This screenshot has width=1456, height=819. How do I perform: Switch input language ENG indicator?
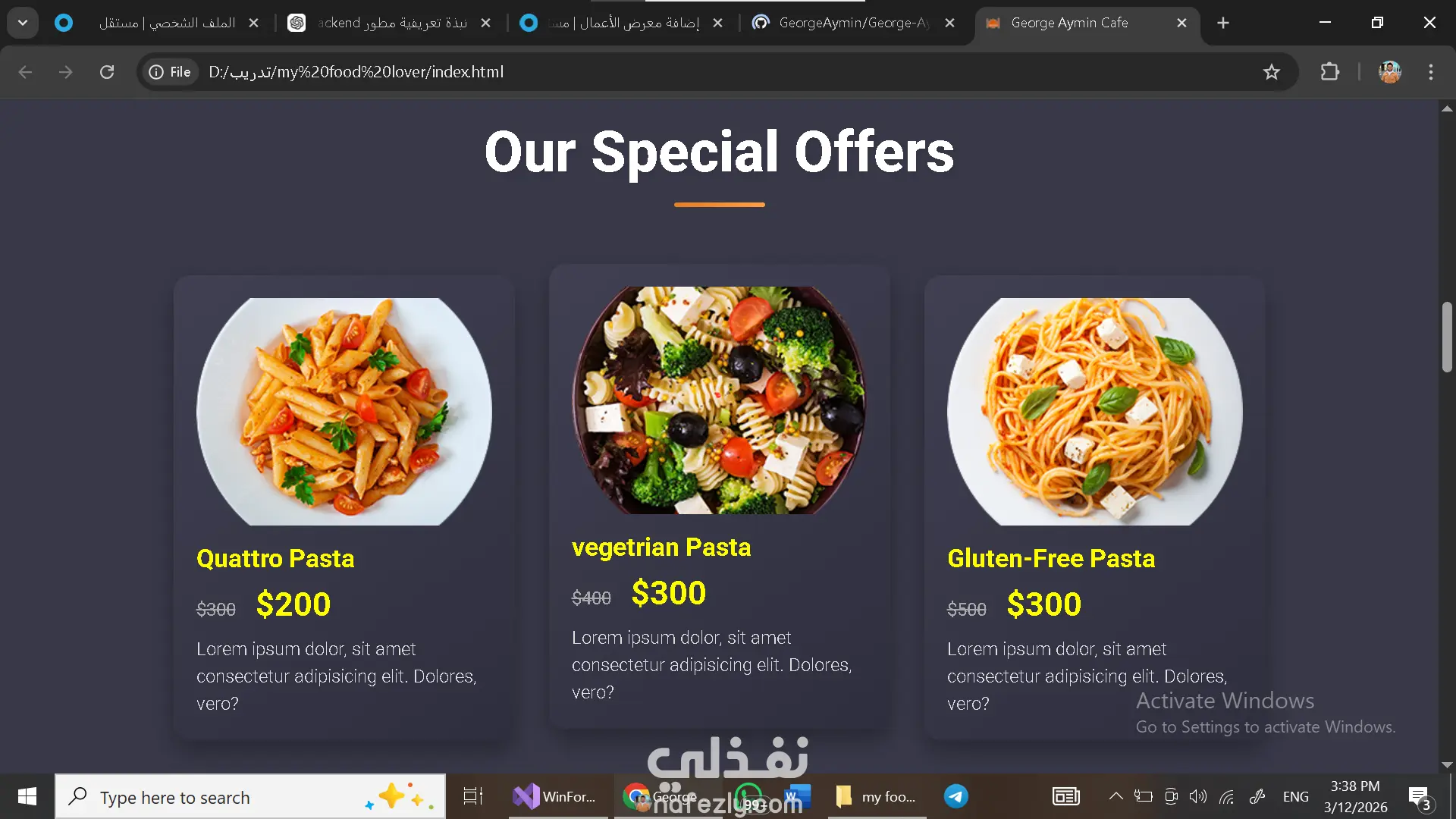pos(1295,797)
